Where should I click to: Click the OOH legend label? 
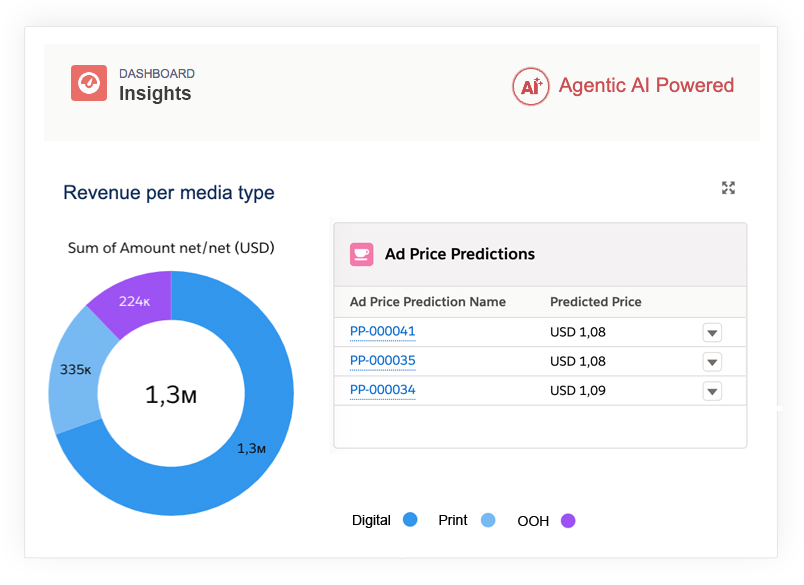click(533, 521)
